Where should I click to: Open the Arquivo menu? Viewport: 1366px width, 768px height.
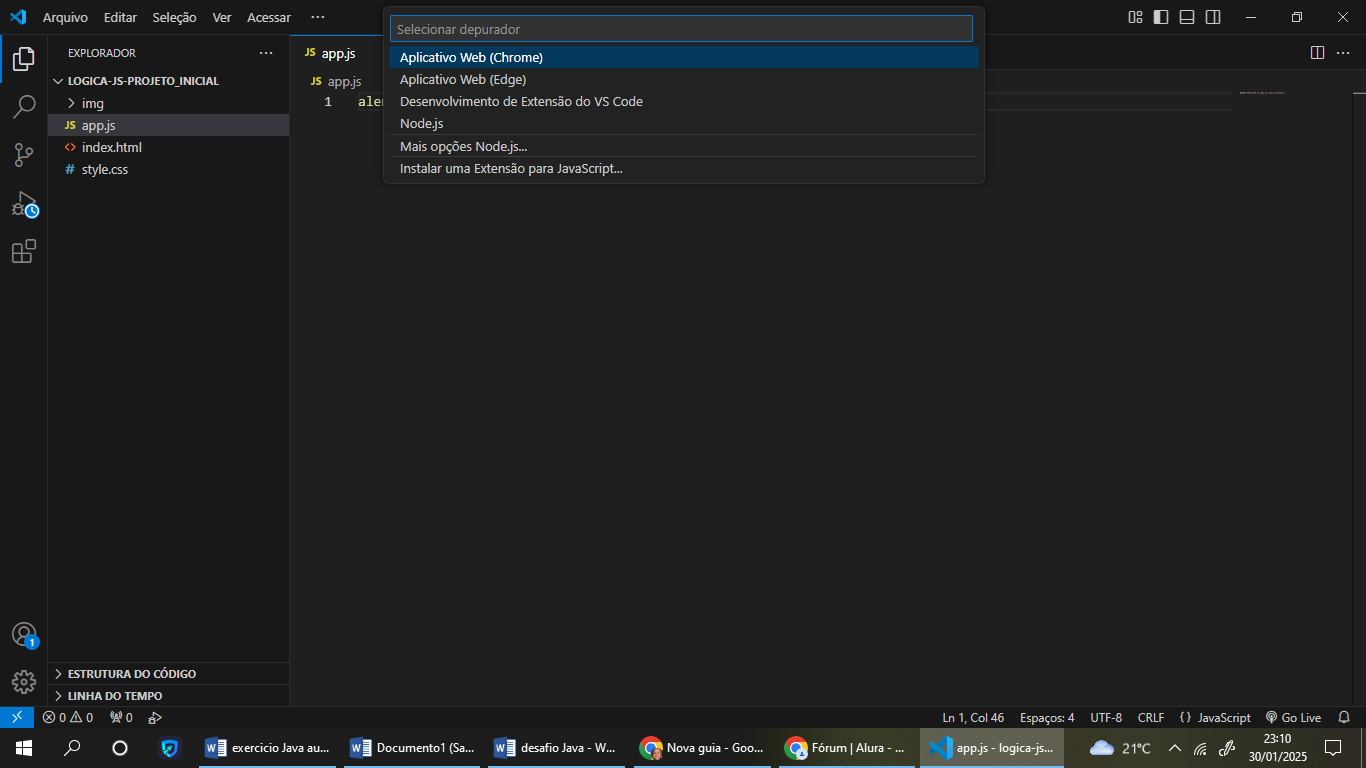pyautogui.click(x=65, y=17)
